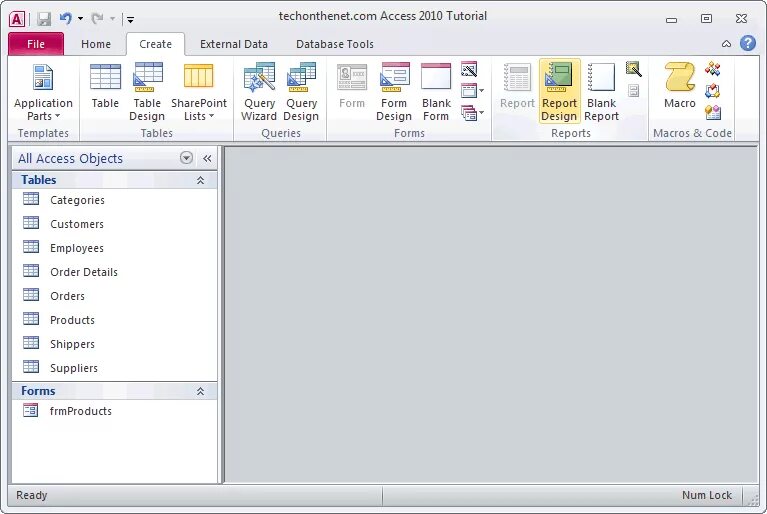Launch the Report Wizard icon
Image resolution: width=767 pixels, height=514 pixels.
[633, 69]
